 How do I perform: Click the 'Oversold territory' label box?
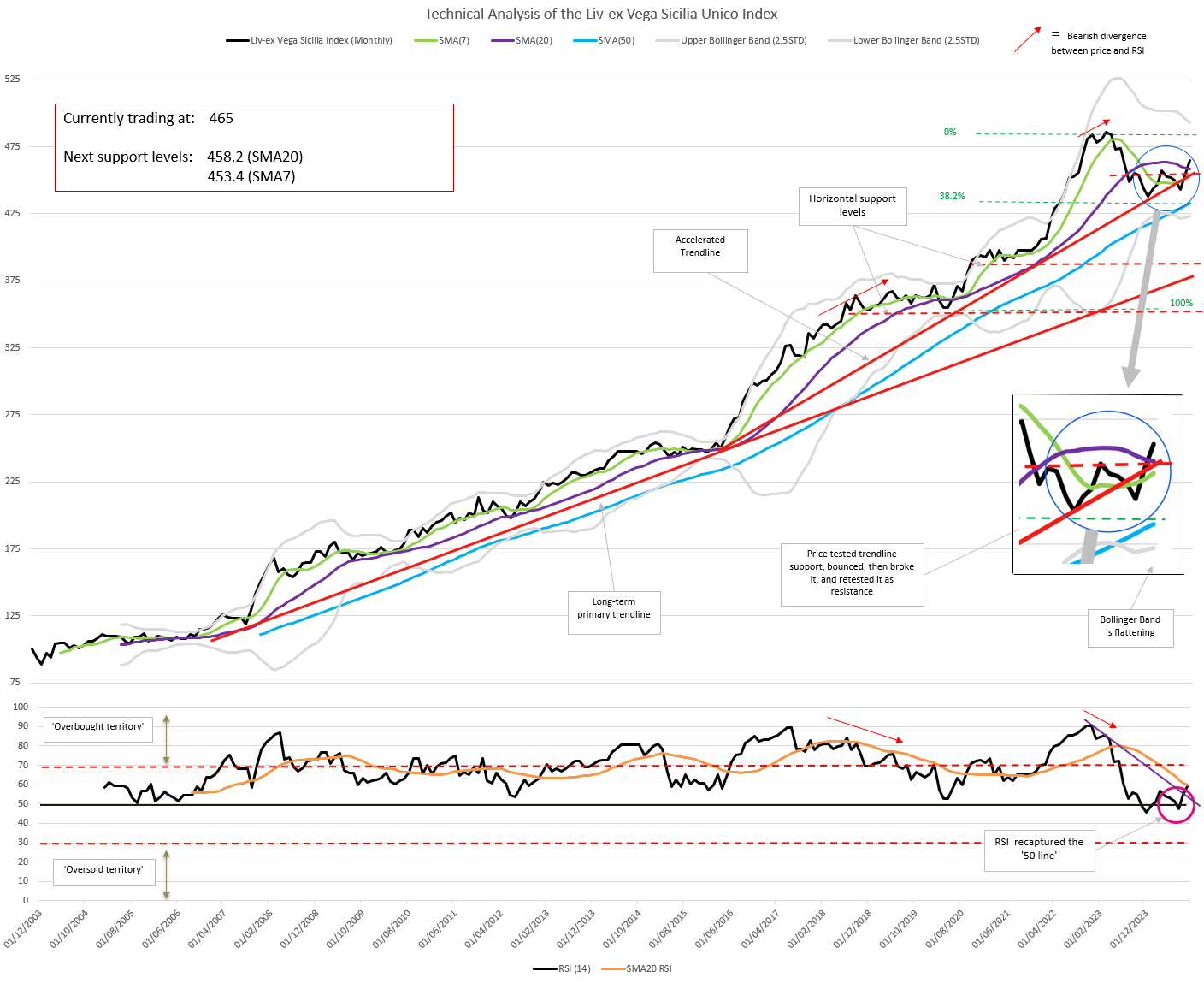tap(104, 871)
